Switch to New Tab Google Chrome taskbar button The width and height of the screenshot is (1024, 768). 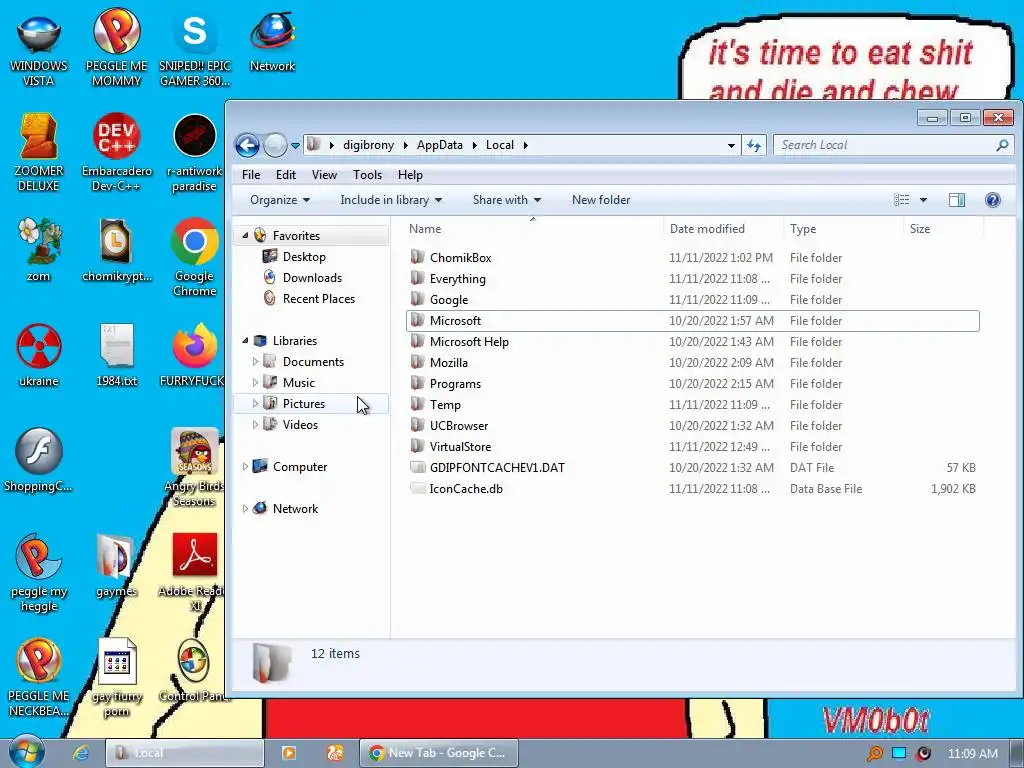coord(438,753)
